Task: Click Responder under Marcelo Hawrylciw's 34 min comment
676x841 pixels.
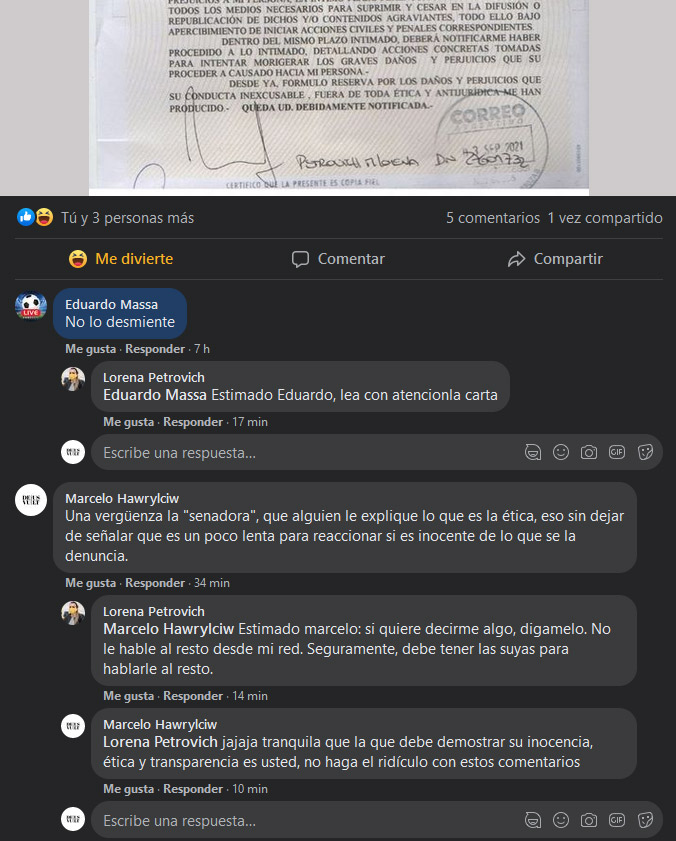Action: (x=155, y=582)
